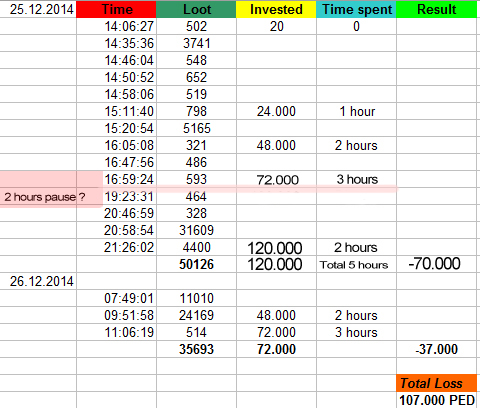Click the orange Total Loss cell
The height and width of the screenshot is (408, 480).
click(x=437, y=383)
